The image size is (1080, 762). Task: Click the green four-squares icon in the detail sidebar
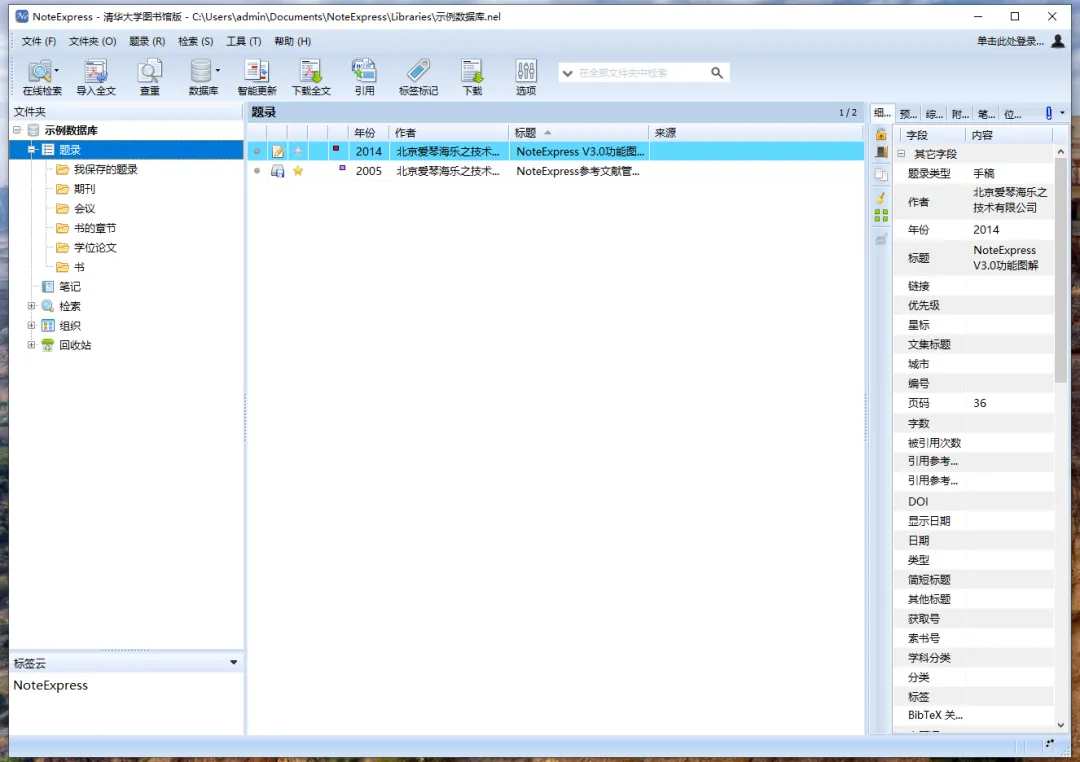pos(881,216)
